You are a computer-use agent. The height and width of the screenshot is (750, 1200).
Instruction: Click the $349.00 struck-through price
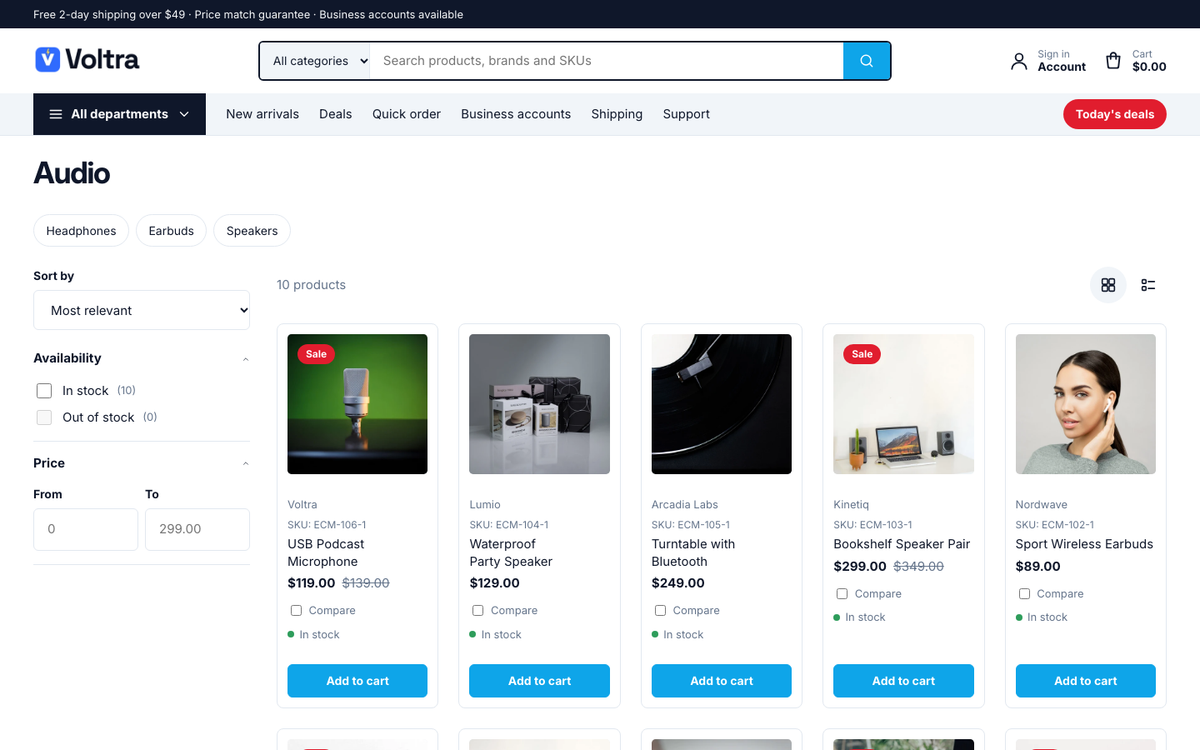(x=918, y=566)
